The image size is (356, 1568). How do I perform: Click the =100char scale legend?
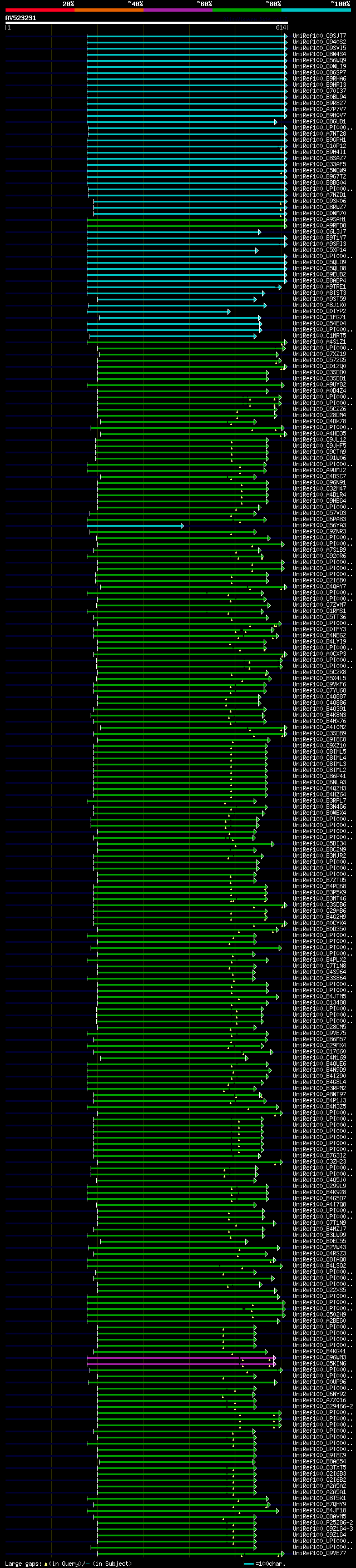[265, 1563]
